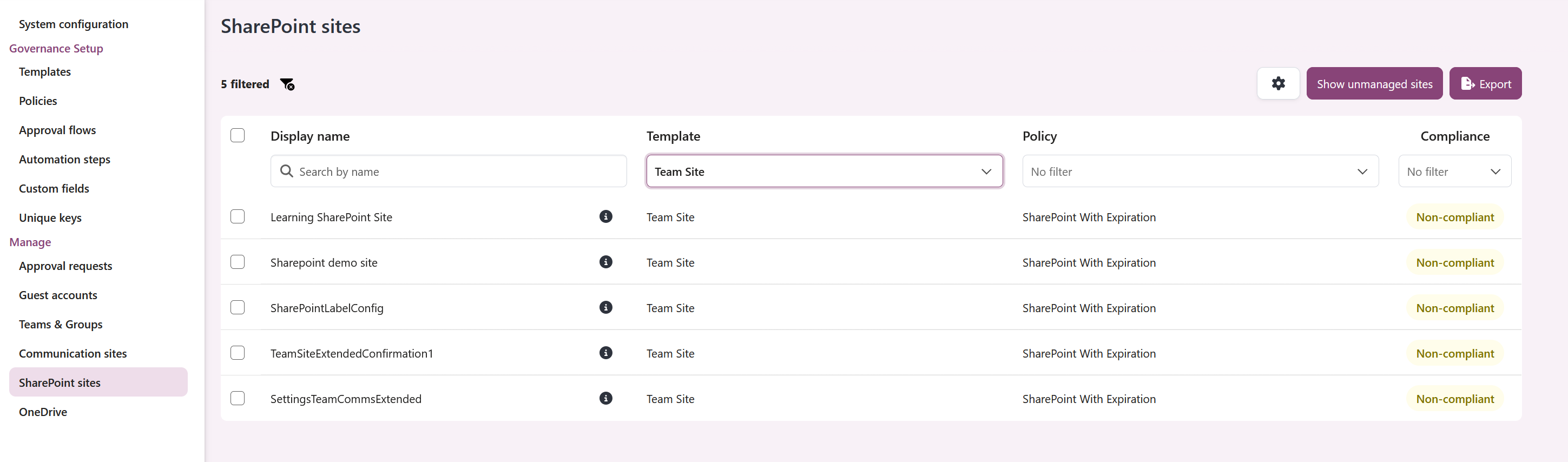
Task: Open Automation steps
Action: 64,160
